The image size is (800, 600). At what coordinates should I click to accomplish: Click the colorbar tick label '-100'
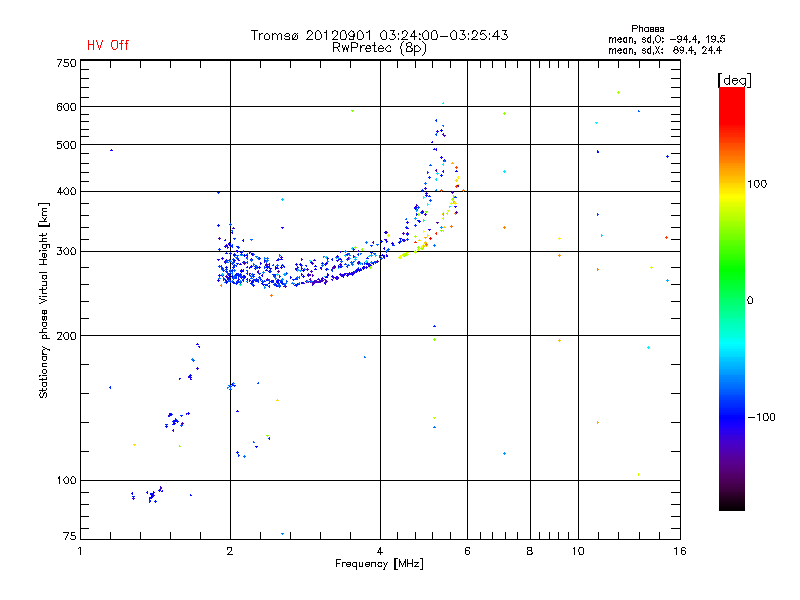tap(761, 417)
